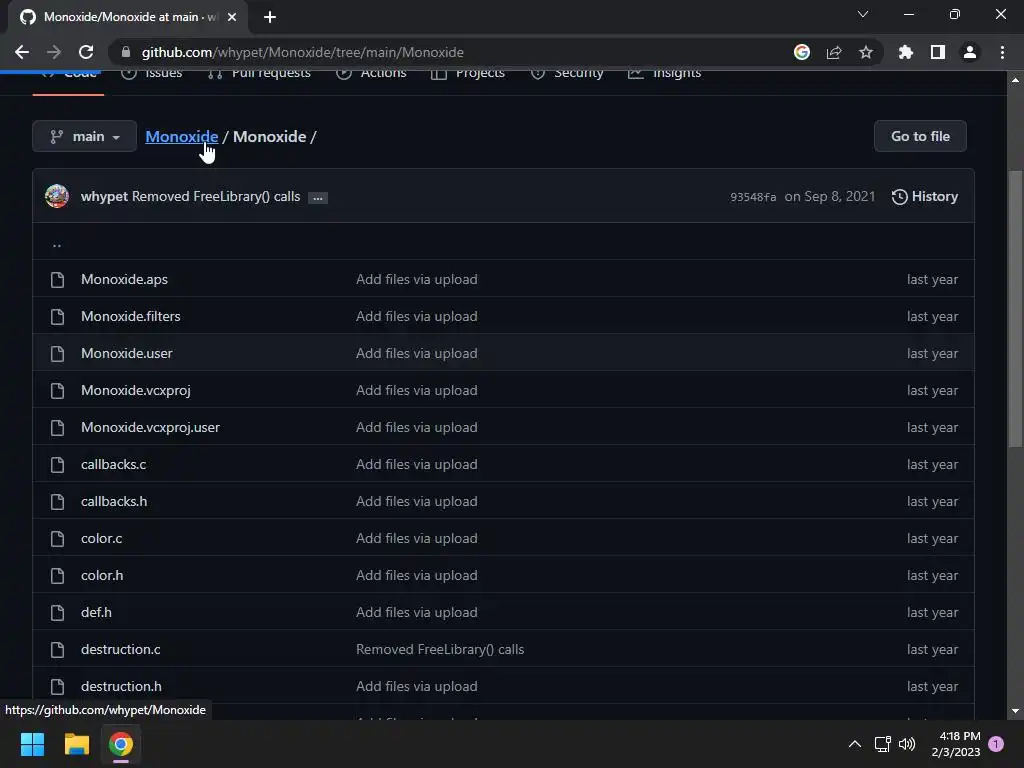Open the Monoxide.user file
The width and height of the screenshot is (1024, 768).
(x=127, y=353)
